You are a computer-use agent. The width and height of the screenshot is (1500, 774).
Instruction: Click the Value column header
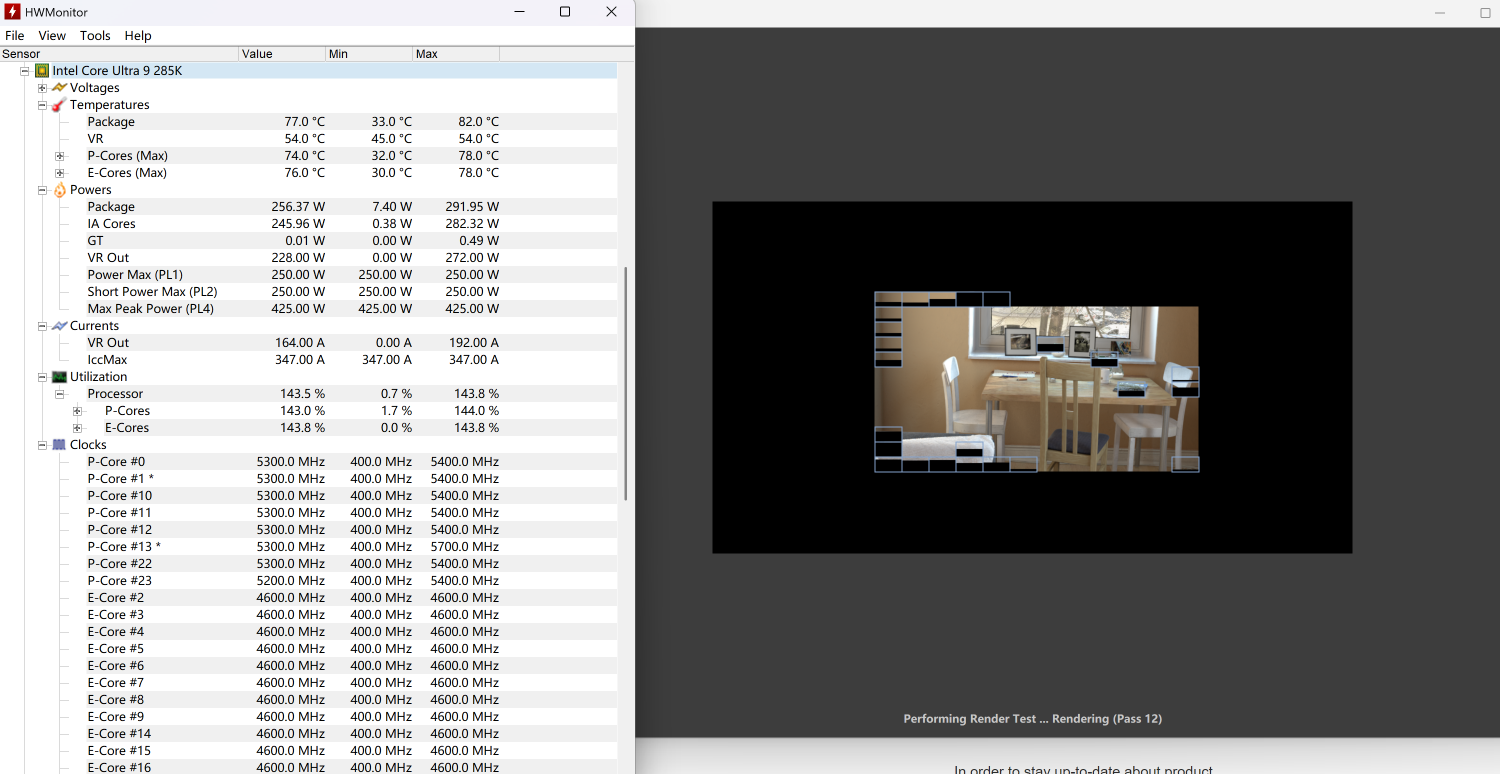tap(282, 54)
